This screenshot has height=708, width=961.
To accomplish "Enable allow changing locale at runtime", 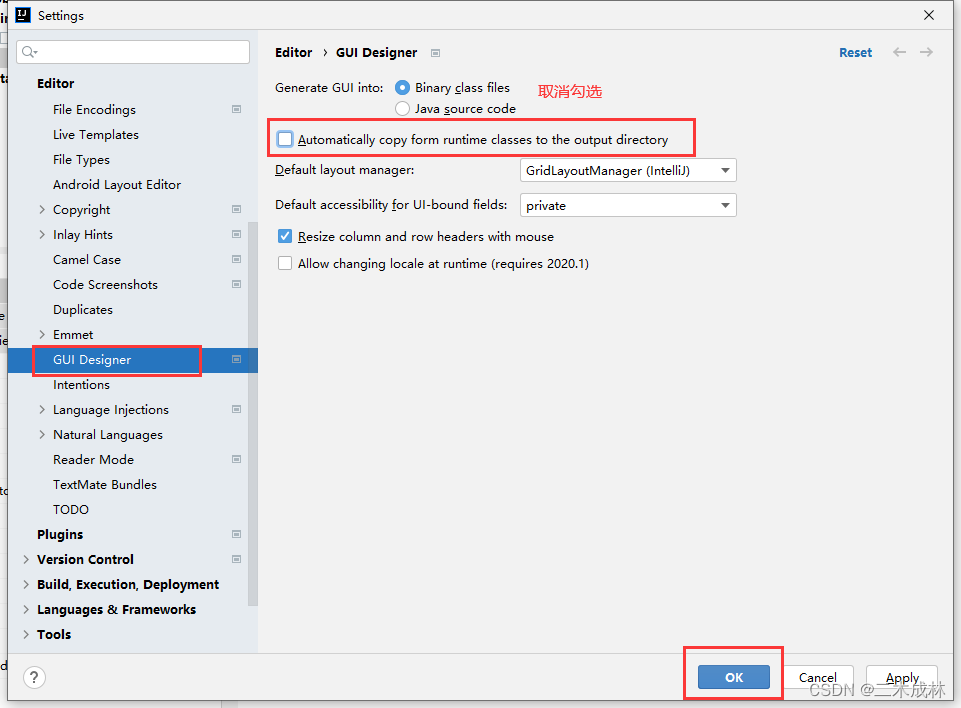I will (286, 263).
